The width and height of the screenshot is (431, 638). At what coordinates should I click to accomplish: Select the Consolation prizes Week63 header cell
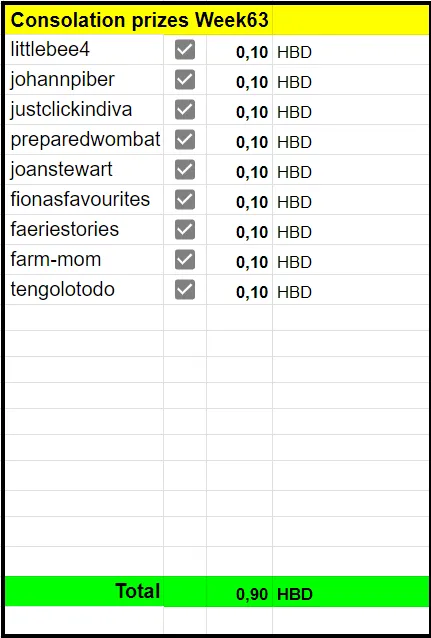coord(139,20)
